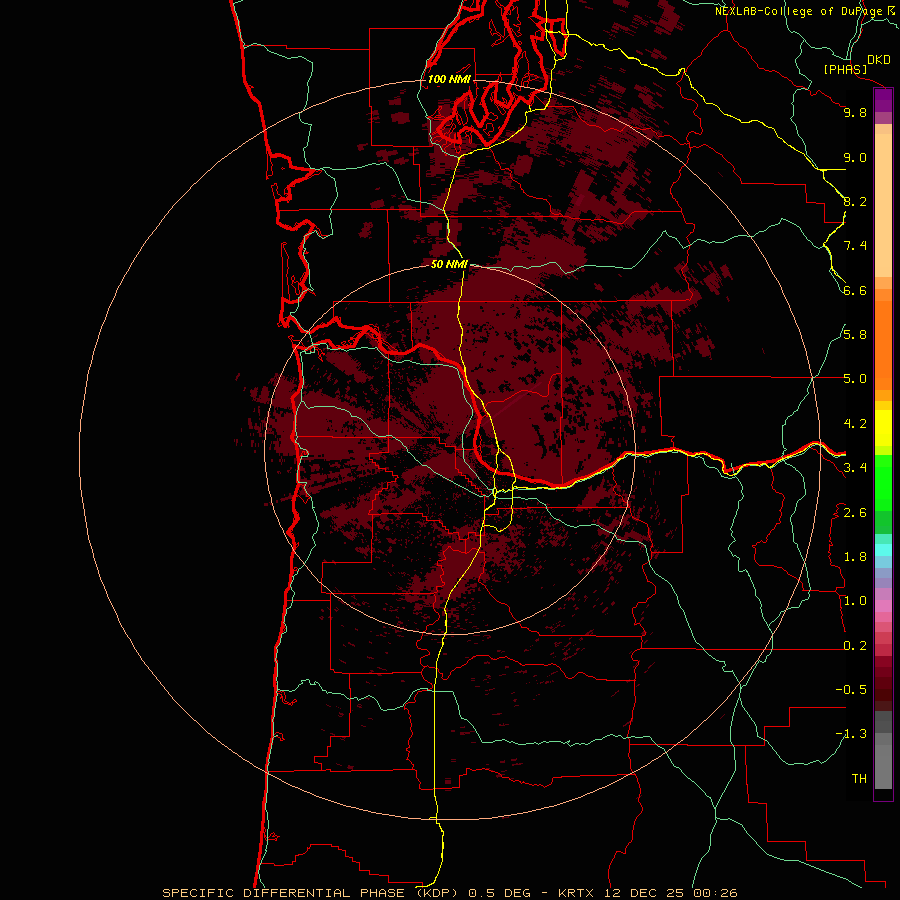This screenshot has width=900, height=900.
Task: Click the 2.6 scale value
Action: click(x=855, y=513)
